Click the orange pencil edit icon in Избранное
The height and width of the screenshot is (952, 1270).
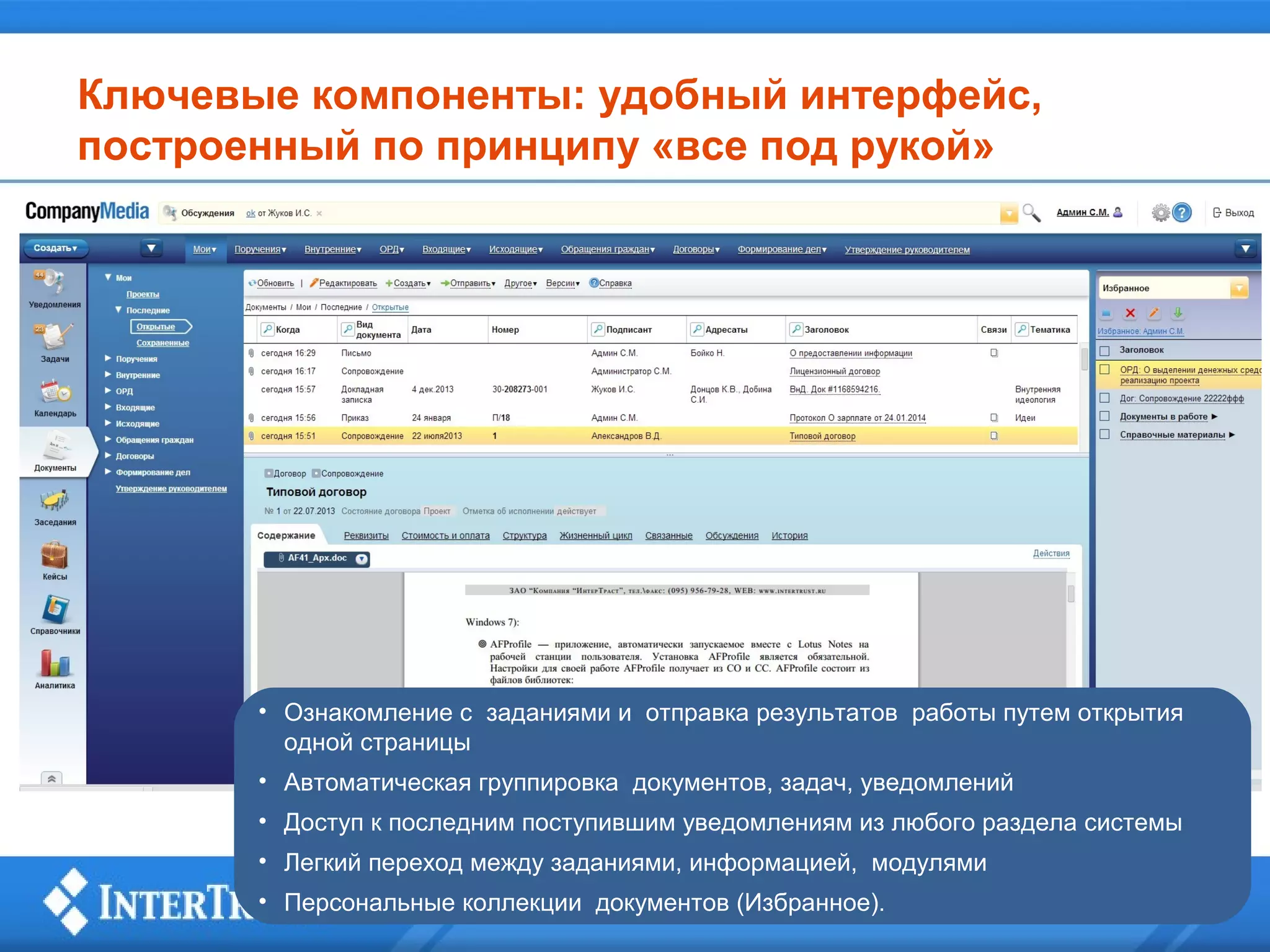tap(1153, 313)
